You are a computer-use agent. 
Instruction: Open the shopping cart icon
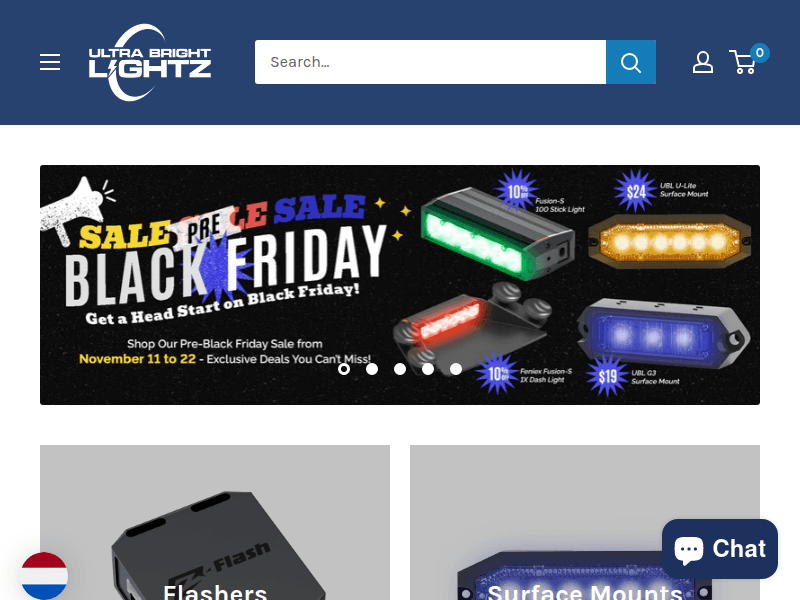pyautogui.click(x=742, y=63)
